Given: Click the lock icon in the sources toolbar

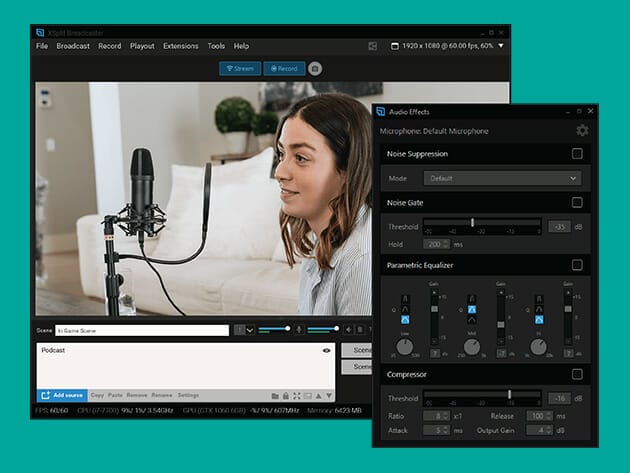Looking at the screenshot, I should 286,396.
